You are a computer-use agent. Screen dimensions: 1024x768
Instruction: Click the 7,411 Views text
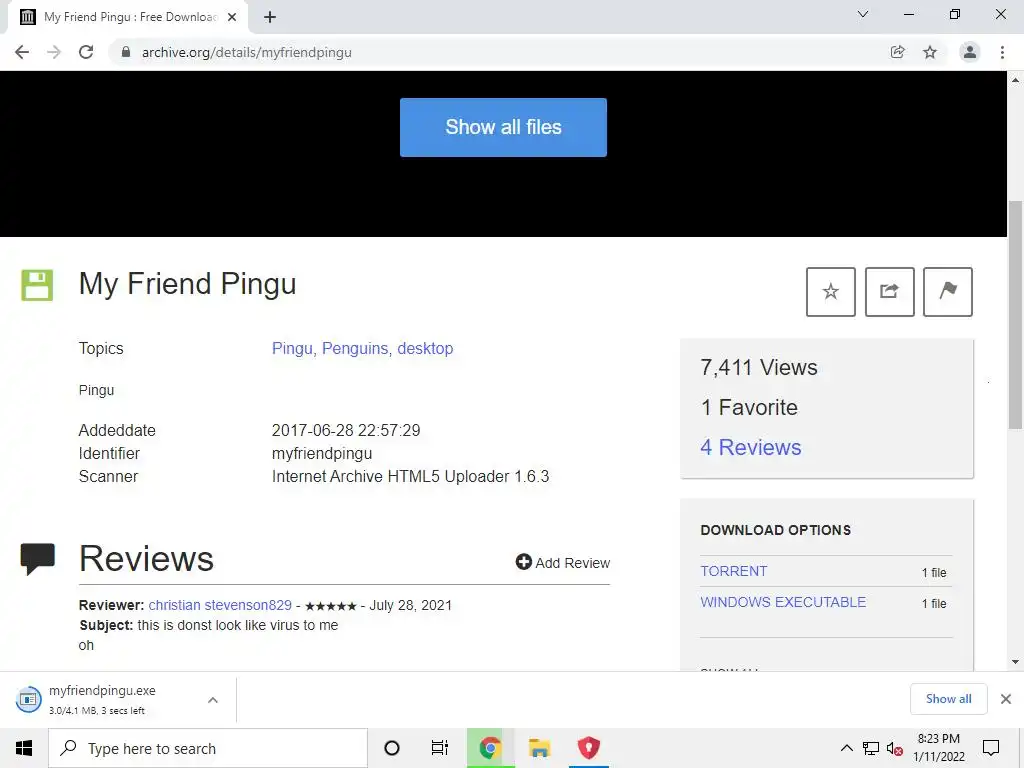[x=758, y=368]
